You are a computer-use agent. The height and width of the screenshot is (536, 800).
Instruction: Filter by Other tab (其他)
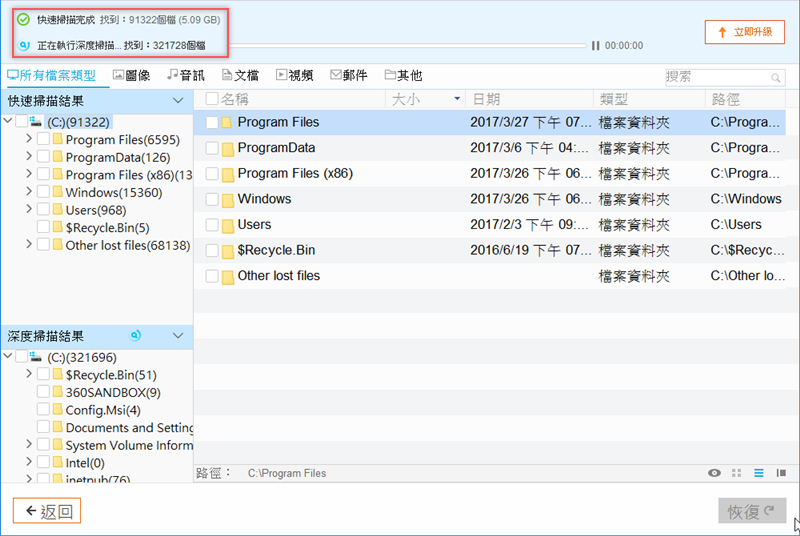pyautogui.click(x=403, y=76)
